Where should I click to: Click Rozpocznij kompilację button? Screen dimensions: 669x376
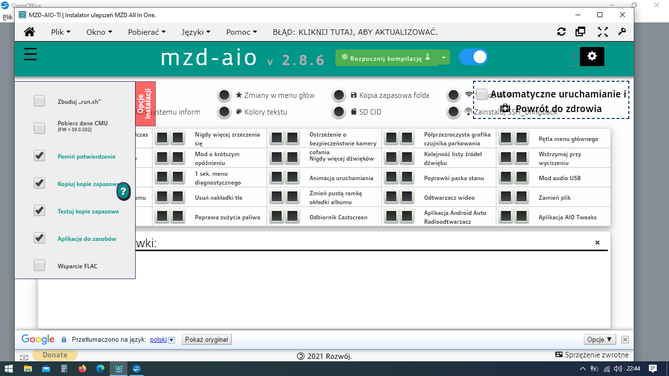tap(387, 58)
